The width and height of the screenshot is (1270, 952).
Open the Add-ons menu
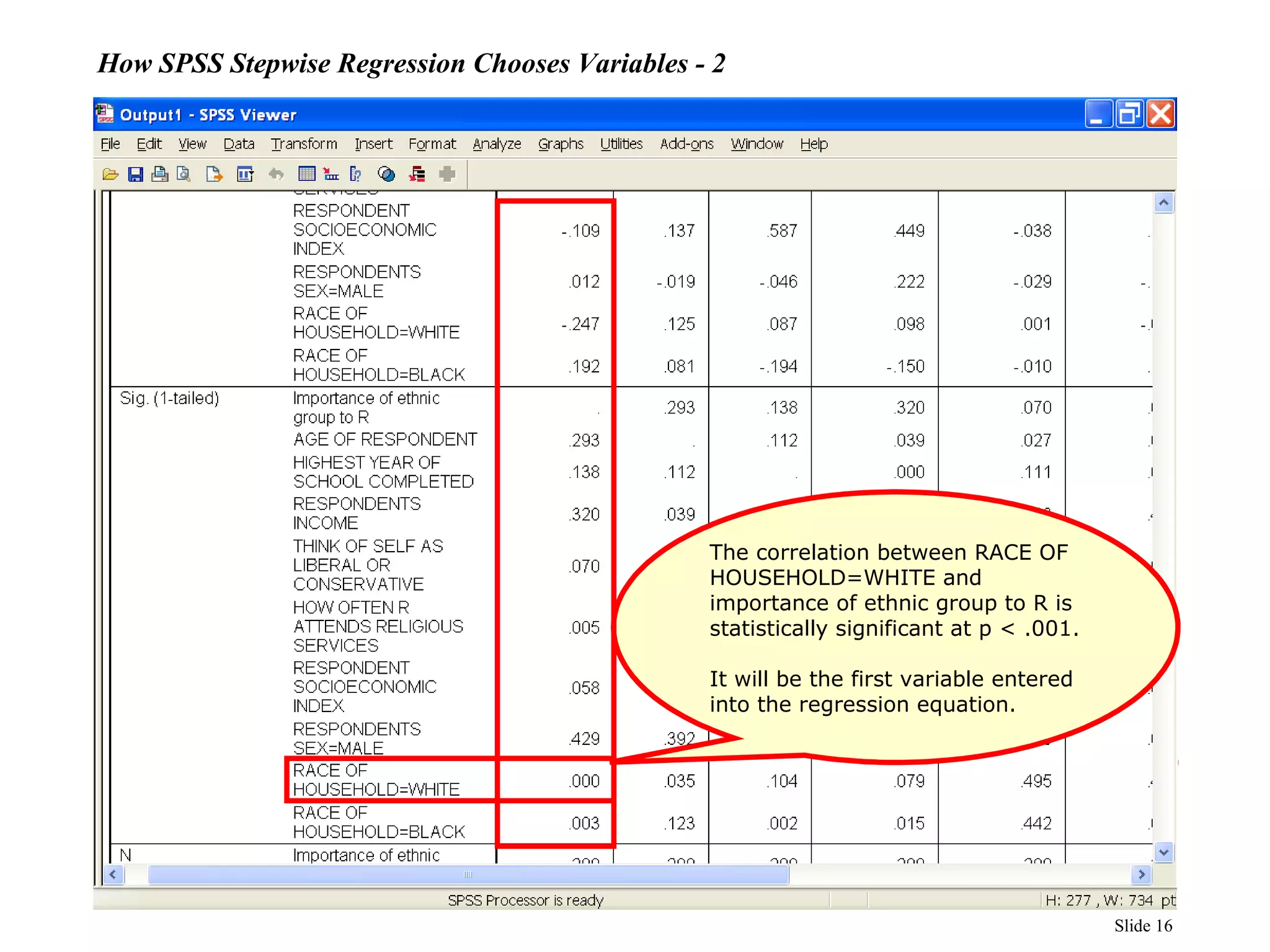point(686,144)
